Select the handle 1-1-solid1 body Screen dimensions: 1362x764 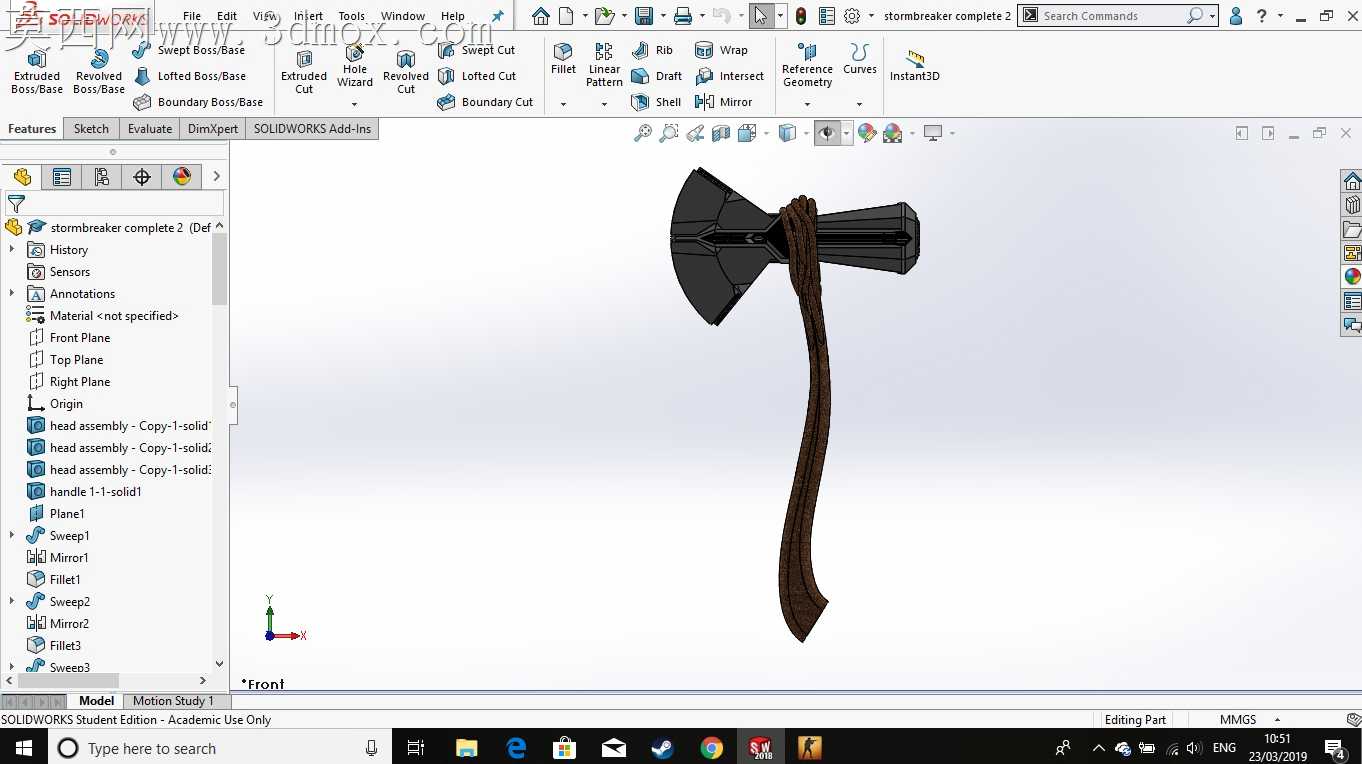pyautogui.click(x=84, y=492)
